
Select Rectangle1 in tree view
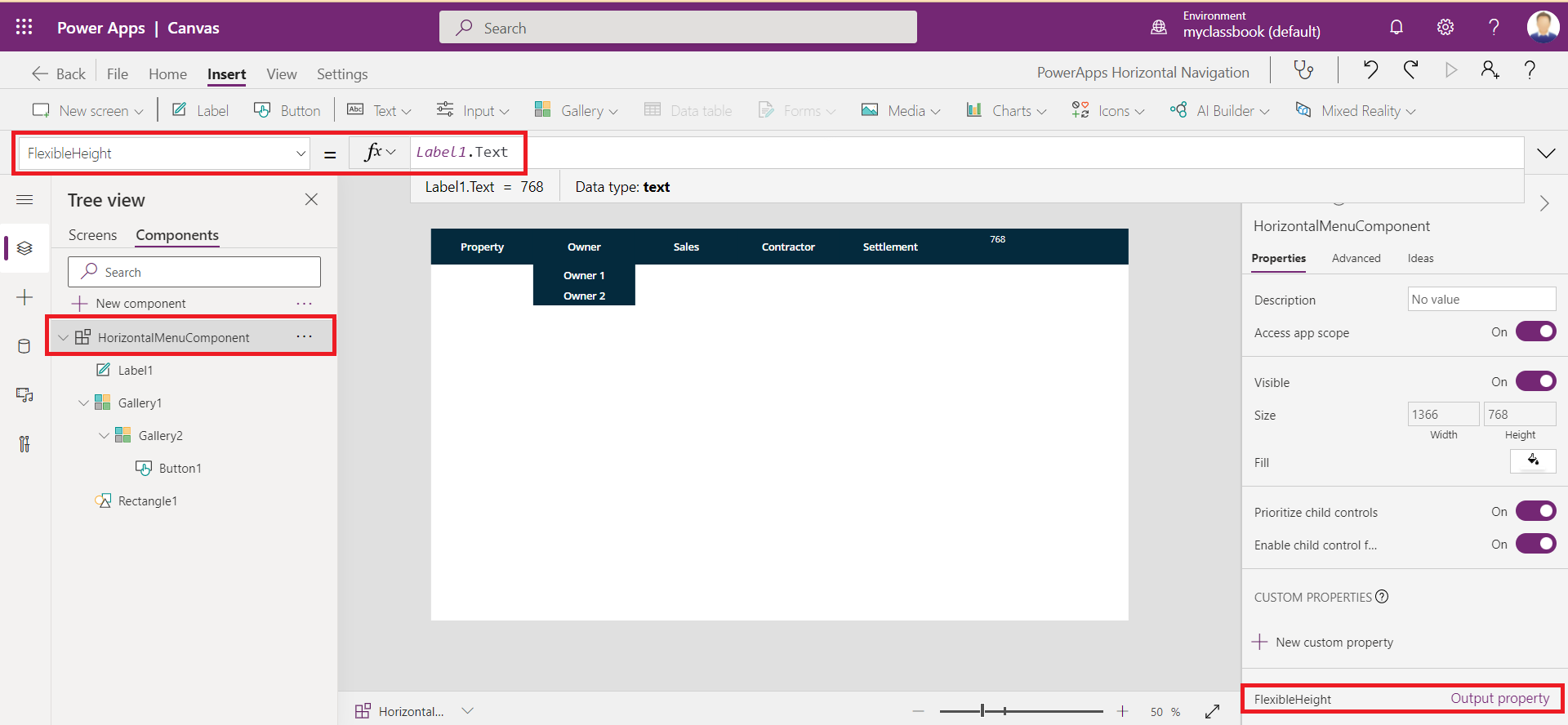pyautogui.click(x=147, y=500)
